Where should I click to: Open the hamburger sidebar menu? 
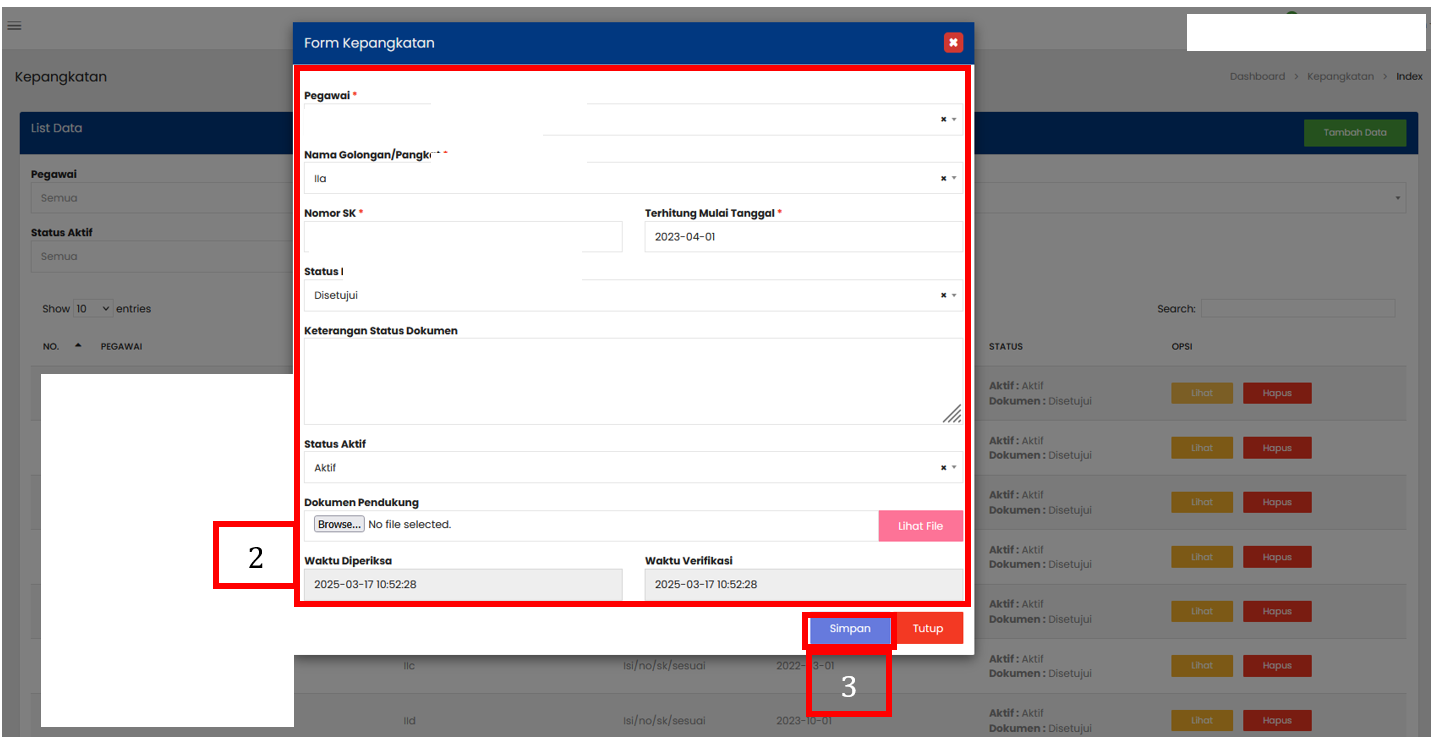tap(14, 26)
